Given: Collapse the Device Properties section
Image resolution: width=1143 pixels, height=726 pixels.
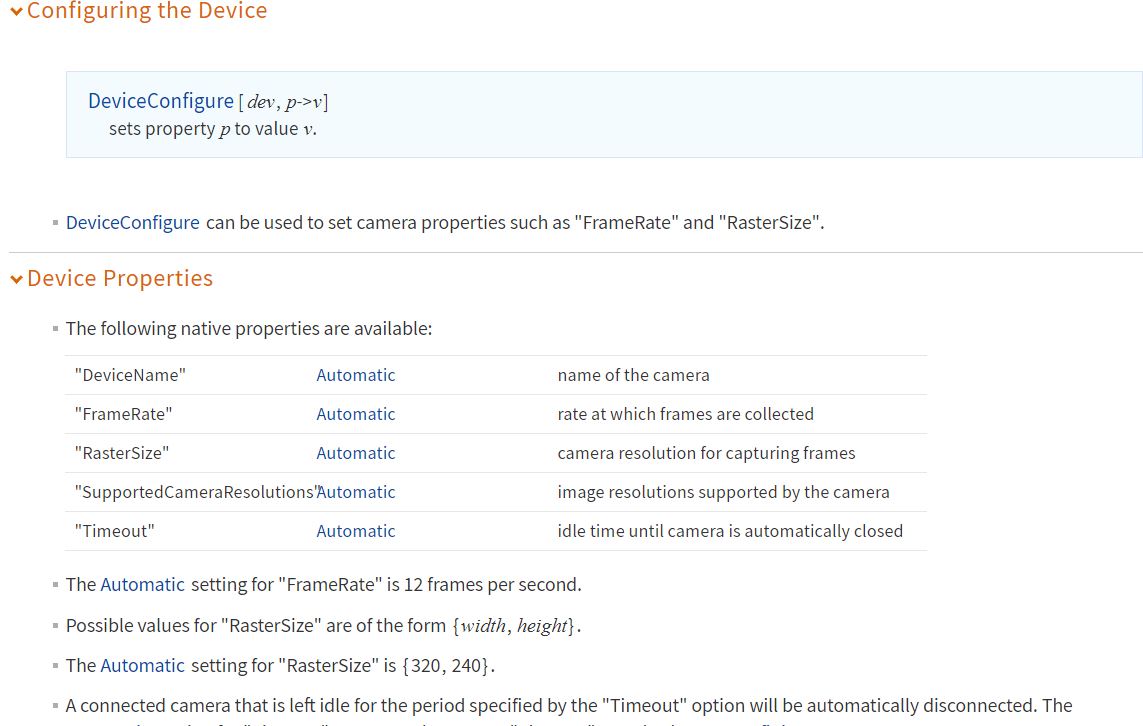Looking at the screenshot, I should pyautogui.click(x=16, y=279).
